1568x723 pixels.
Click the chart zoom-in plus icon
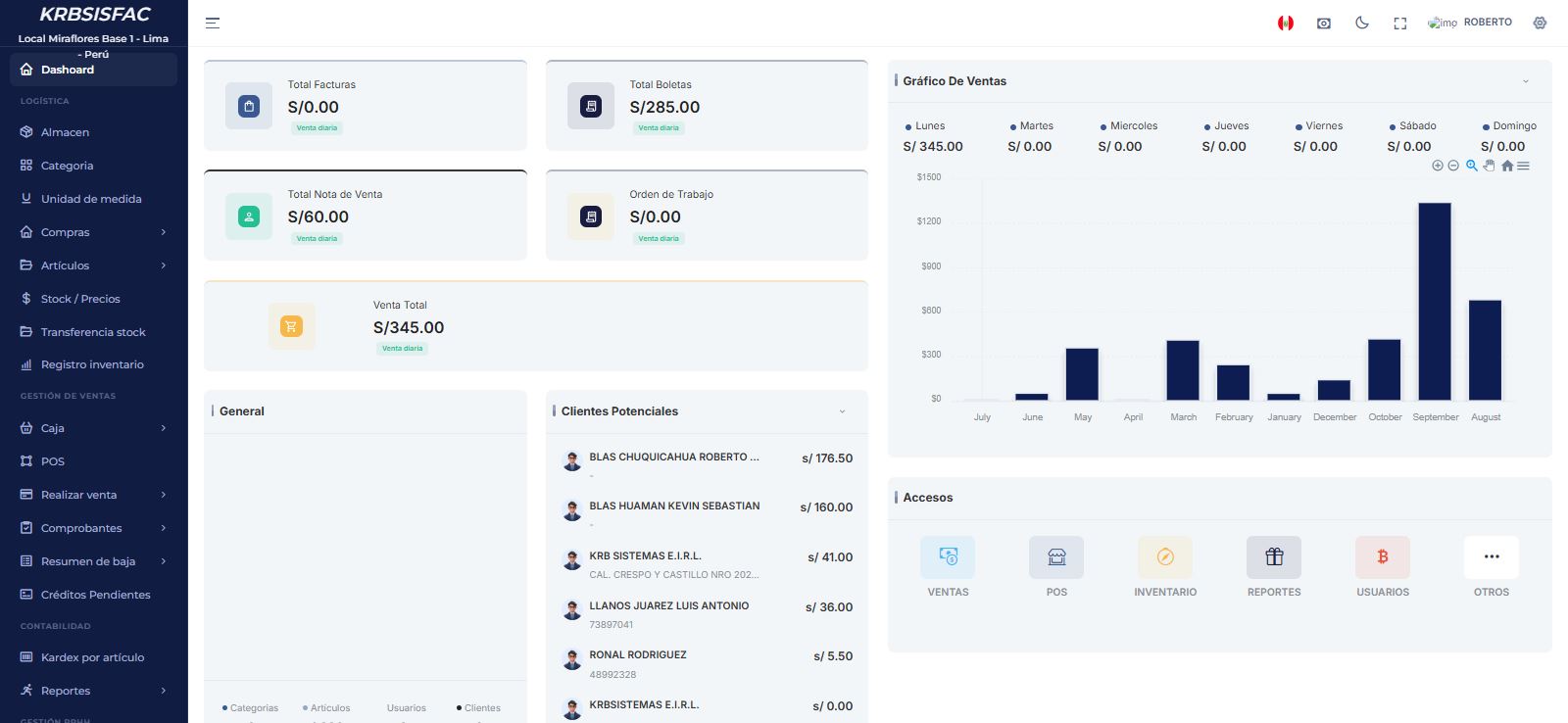1438,166
